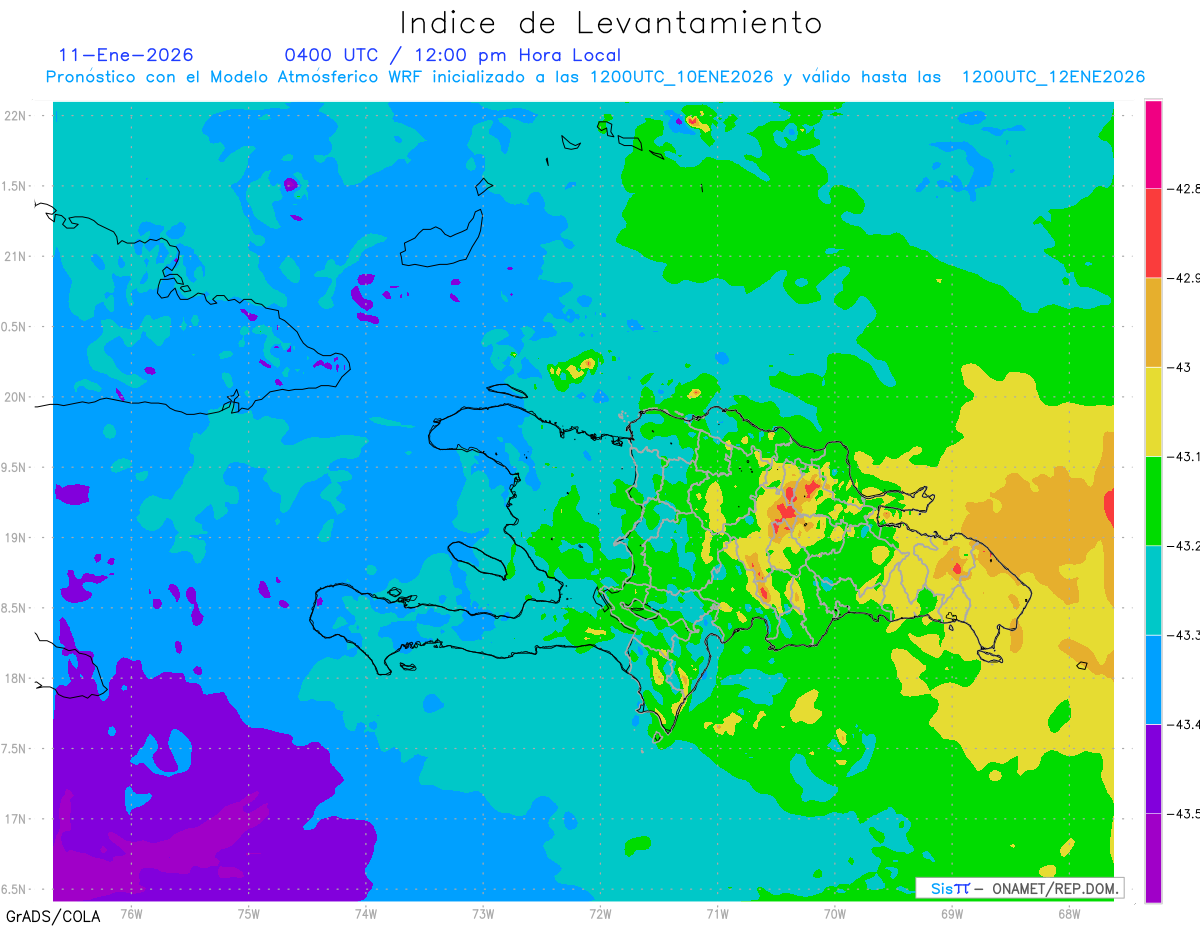
Task: Click the init time '1200UTC_10ENE2026'
Action: [x=682, y=77]
